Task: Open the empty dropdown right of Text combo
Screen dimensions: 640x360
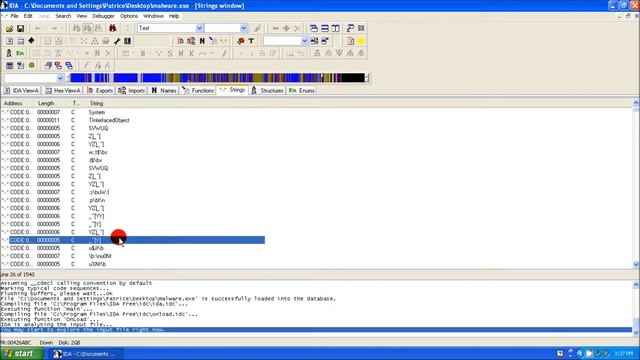Action: pyautogui.click(x=243, y=28)
